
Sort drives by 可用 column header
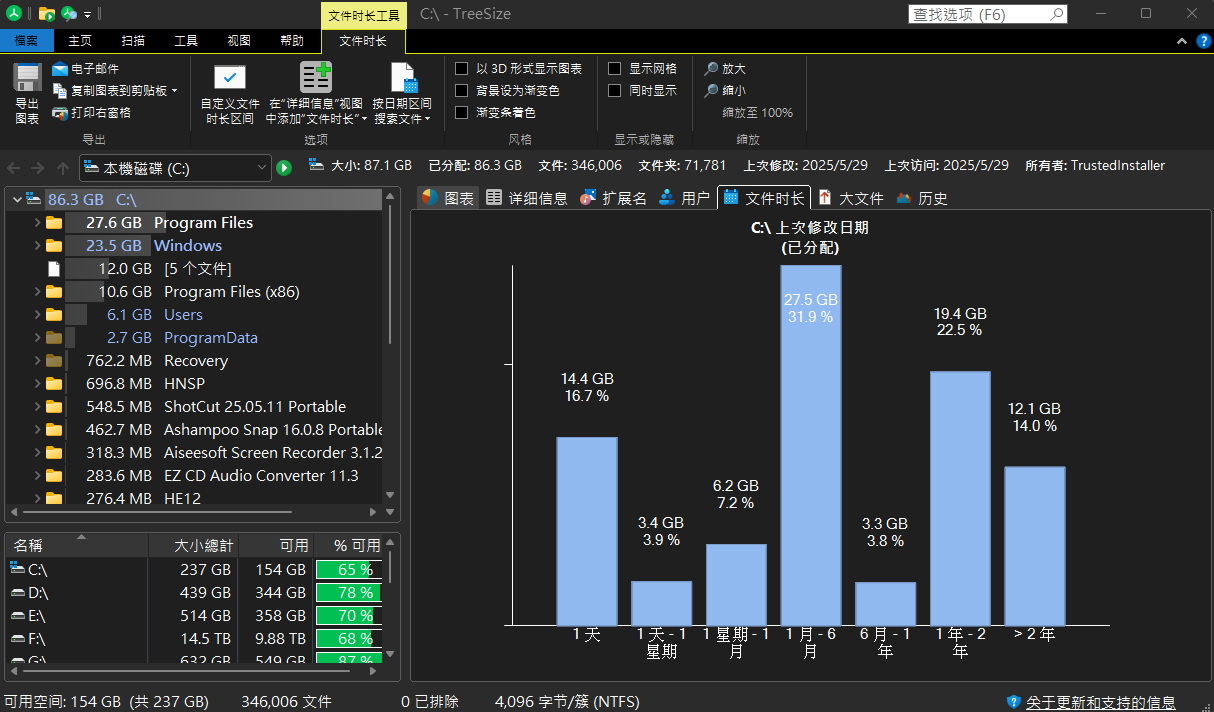[x=276, y=546]
